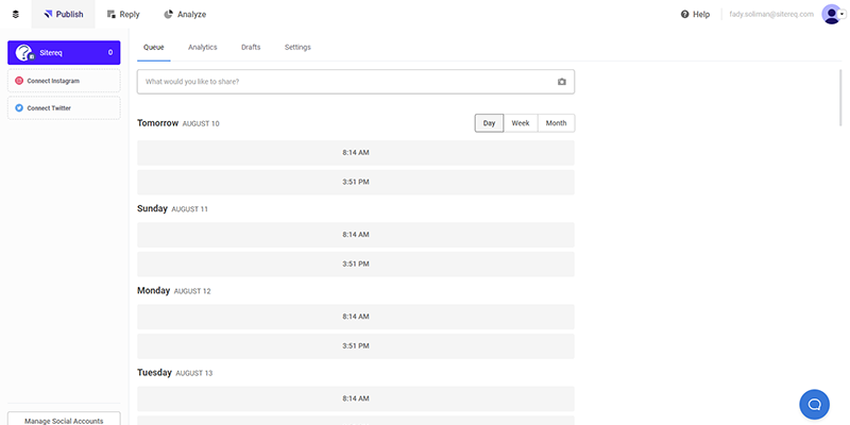Open the chat support bubble
850x425 pixels.
click(814, 404)
